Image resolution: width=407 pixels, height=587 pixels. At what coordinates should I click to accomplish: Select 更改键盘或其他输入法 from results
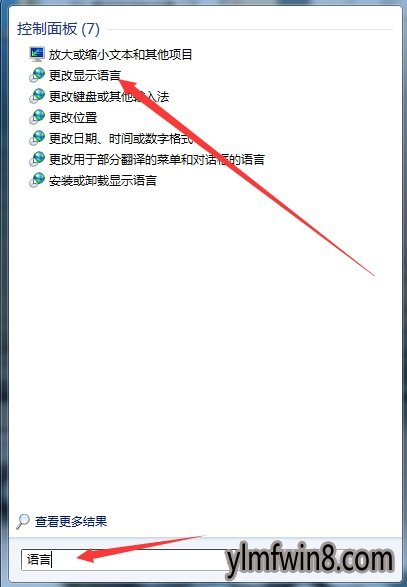(x=109, y=96)
